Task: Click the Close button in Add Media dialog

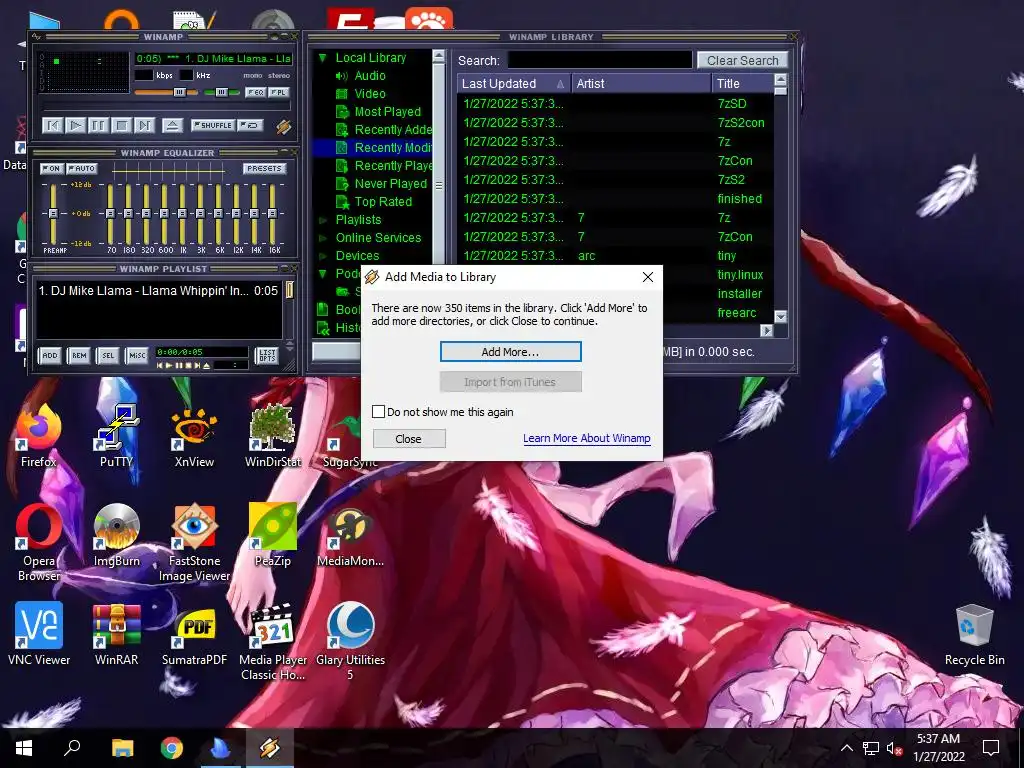Action: pos(409,439)
